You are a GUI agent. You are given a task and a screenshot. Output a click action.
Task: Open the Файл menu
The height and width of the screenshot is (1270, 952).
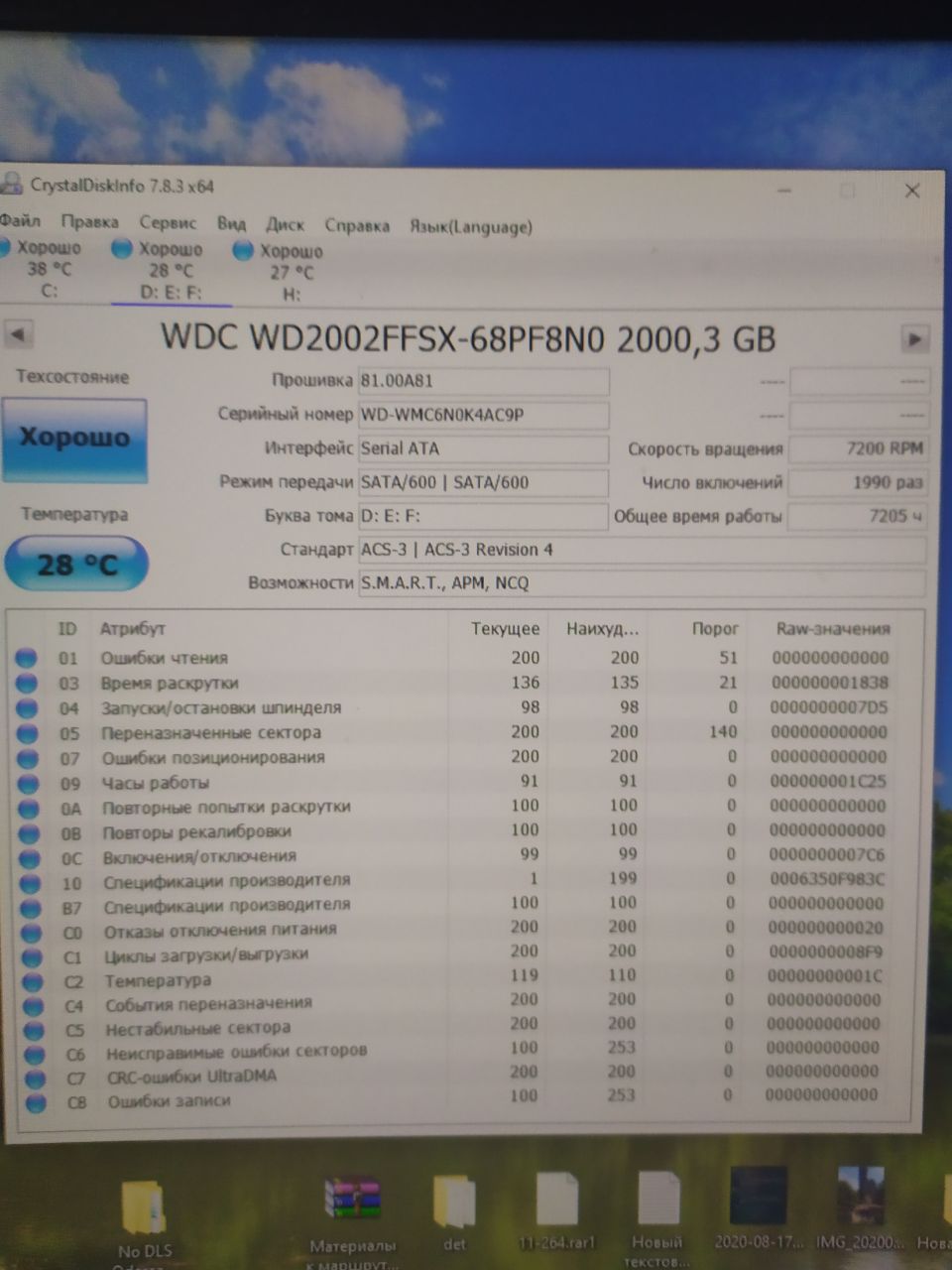tap(20, 220)
